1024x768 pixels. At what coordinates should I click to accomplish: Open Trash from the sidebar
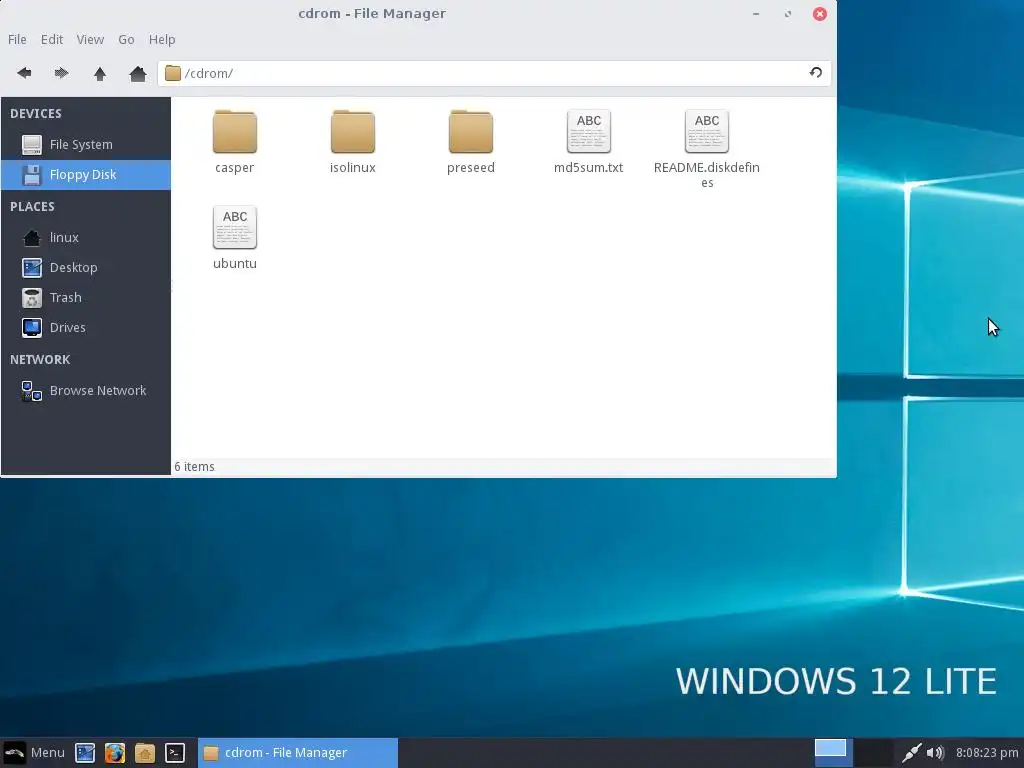[x=86, y=298]
